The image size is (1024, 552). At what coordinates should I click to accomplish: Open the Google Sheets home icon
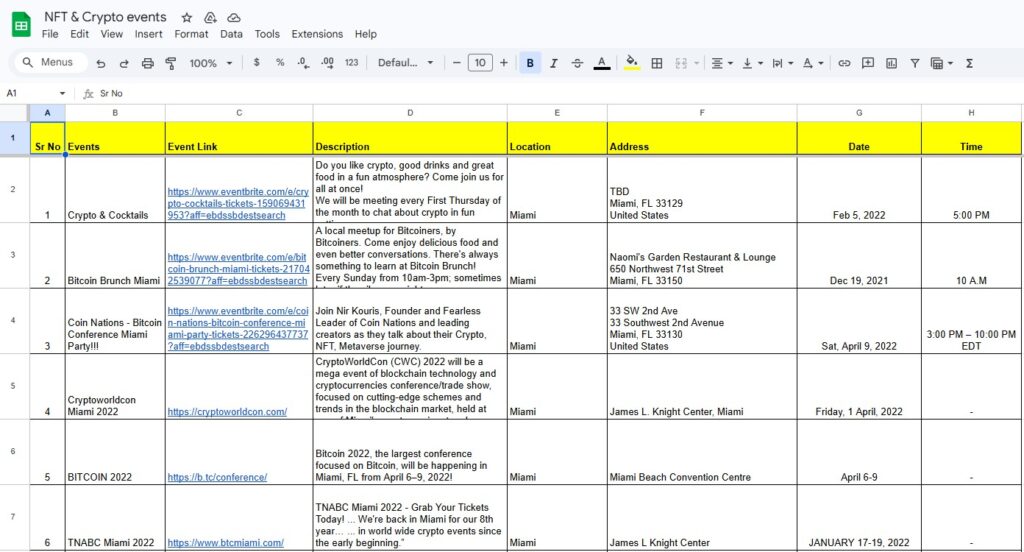pyautogui.click(x=22, y=25)
